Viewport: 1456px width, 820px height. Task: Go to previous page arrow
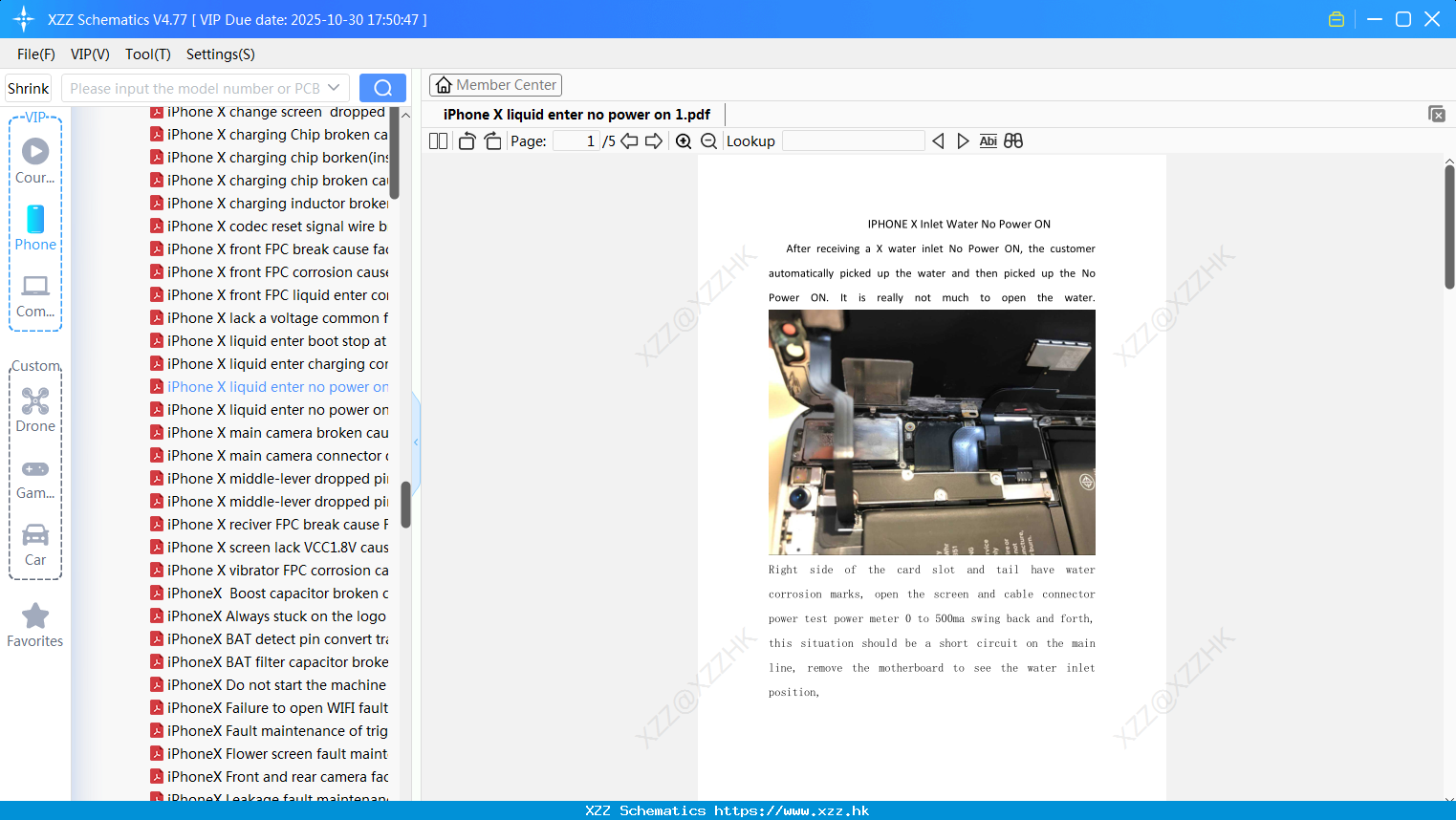tap(629, 141)
